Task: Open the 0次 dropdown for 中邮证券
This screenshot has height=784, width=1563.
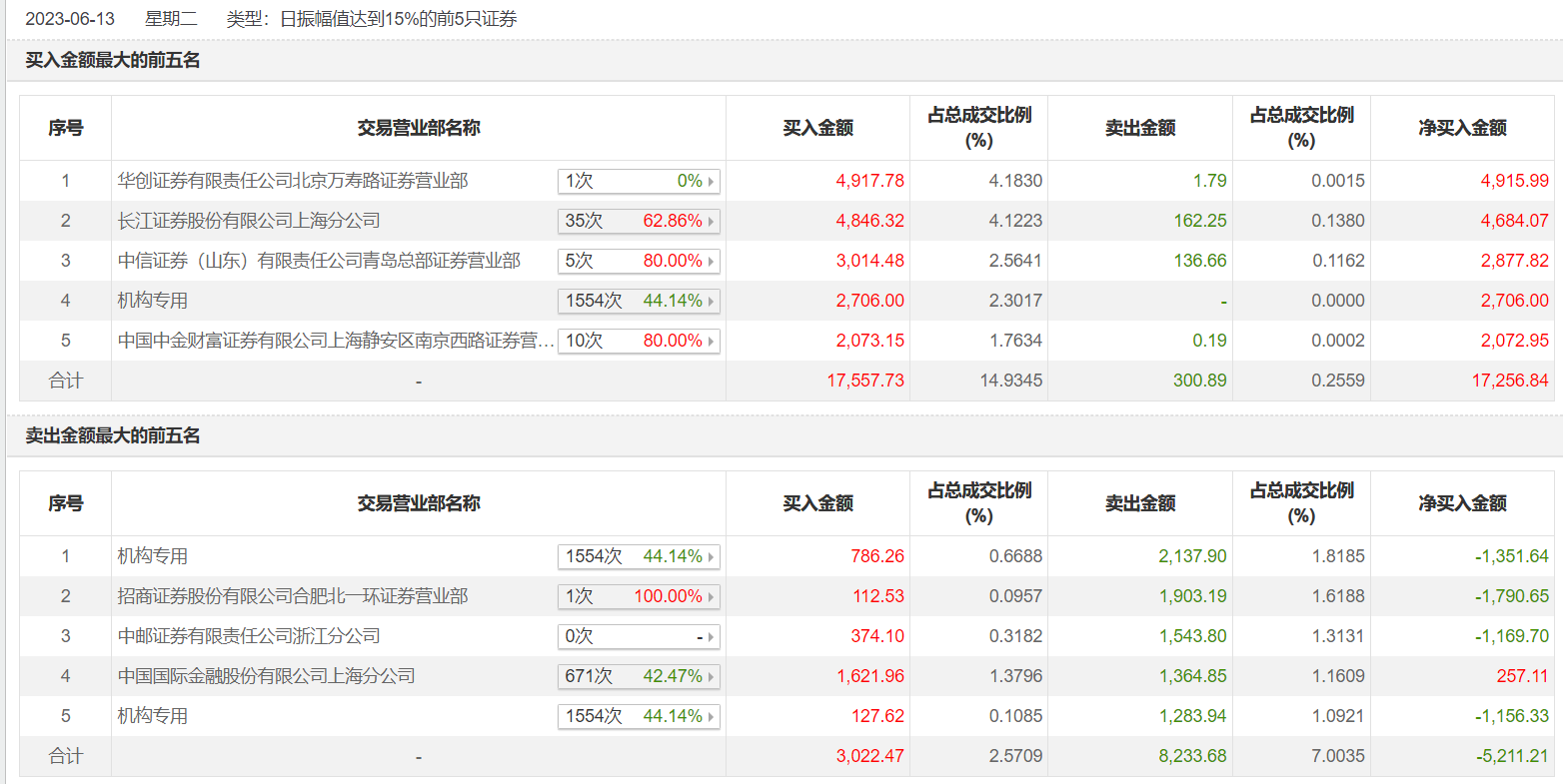Action: tap(638, 636)
